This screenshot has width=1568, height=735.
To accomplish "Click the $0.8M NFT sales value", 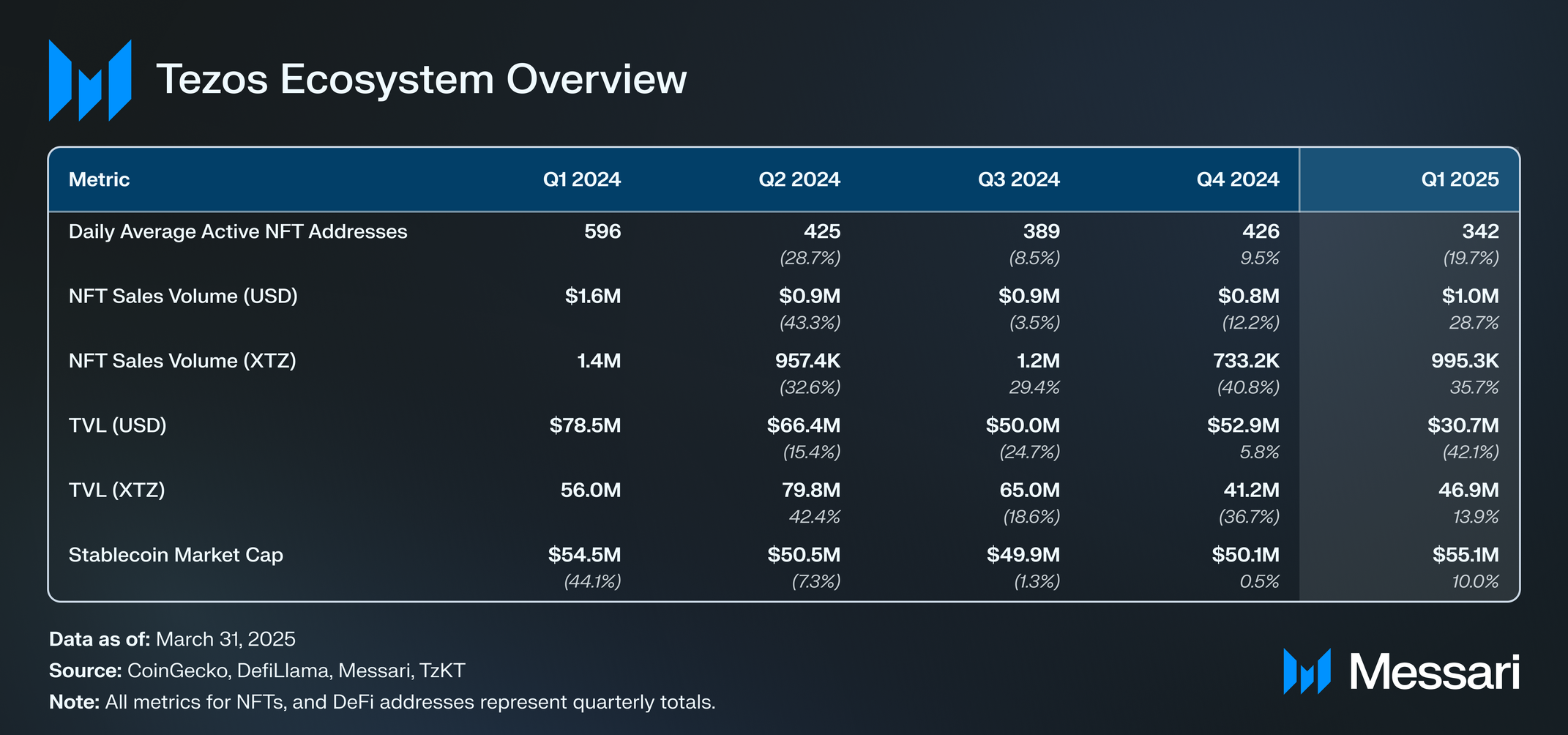I will click(x=1249, y=296).
